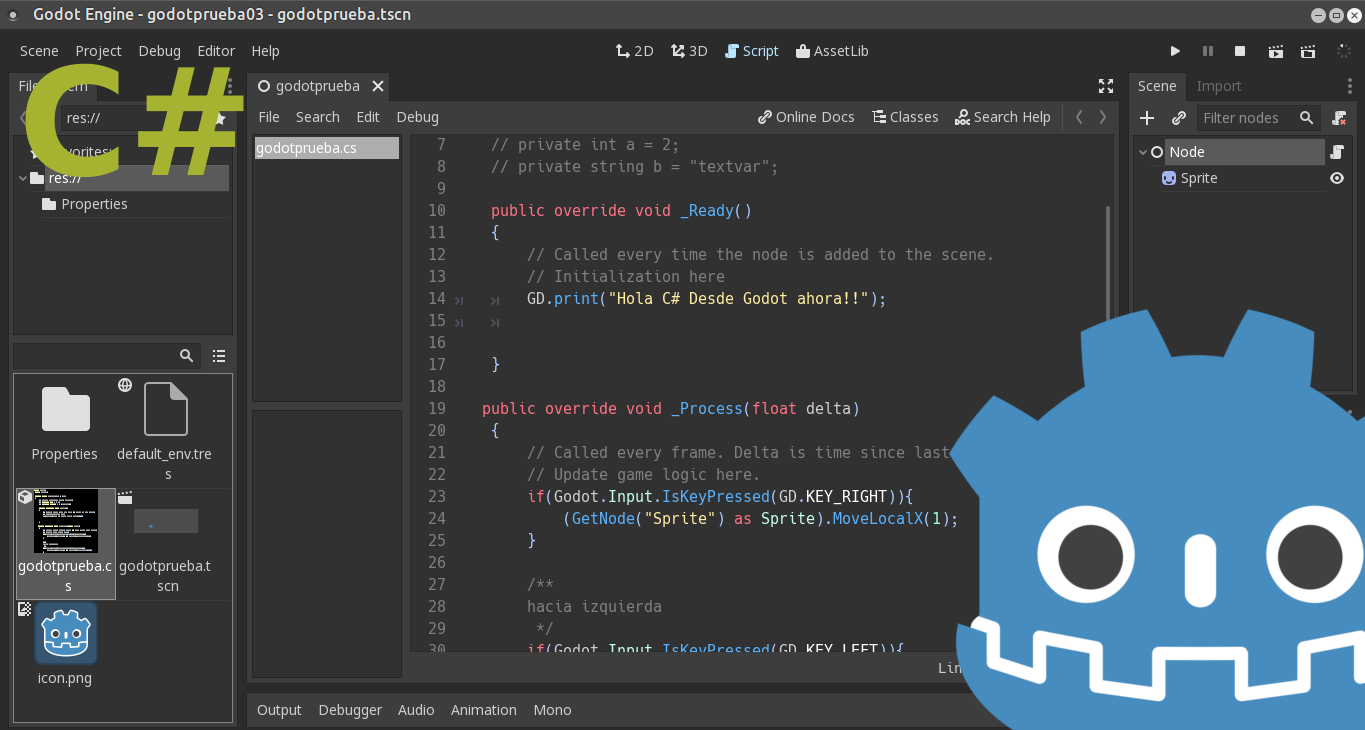
Task: Open the Output bottom panel
Action: tap(279, 710)
